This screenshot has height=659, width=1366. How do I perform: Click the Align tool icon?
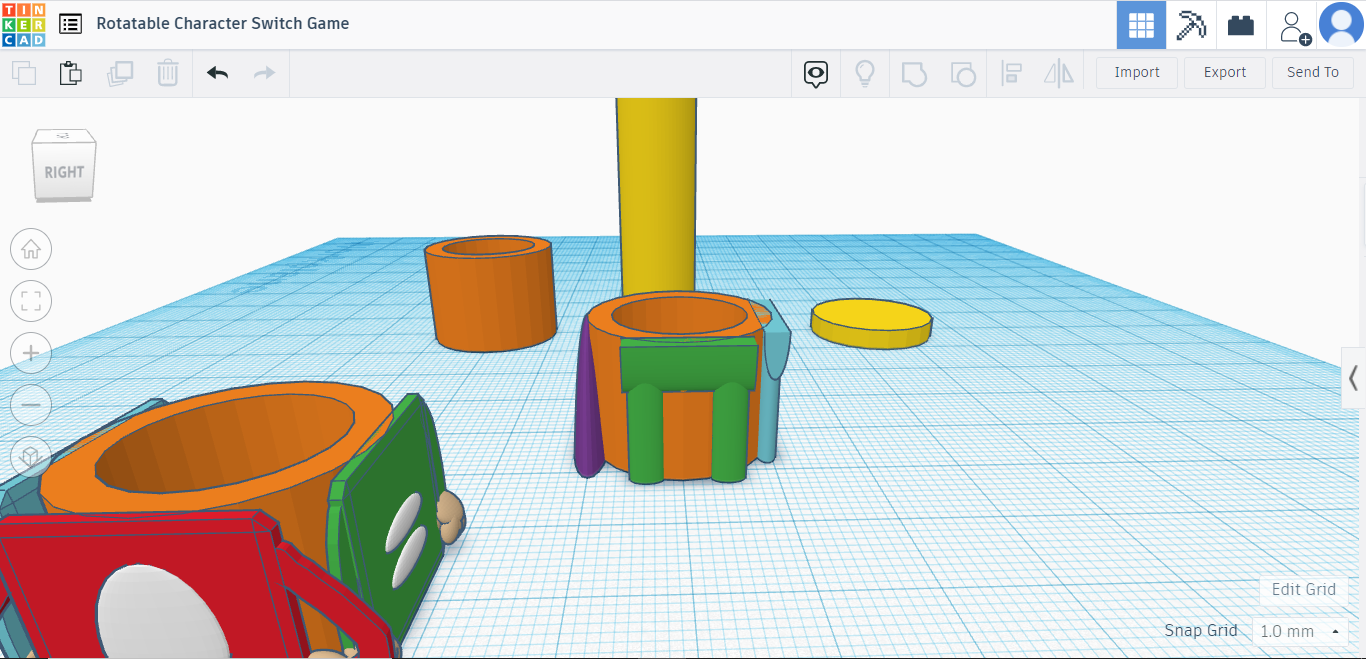(1011, 73)
